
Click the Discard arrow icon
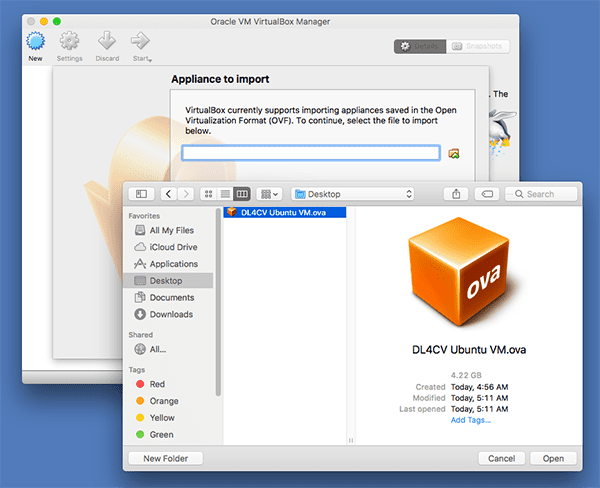pos(107,41)
